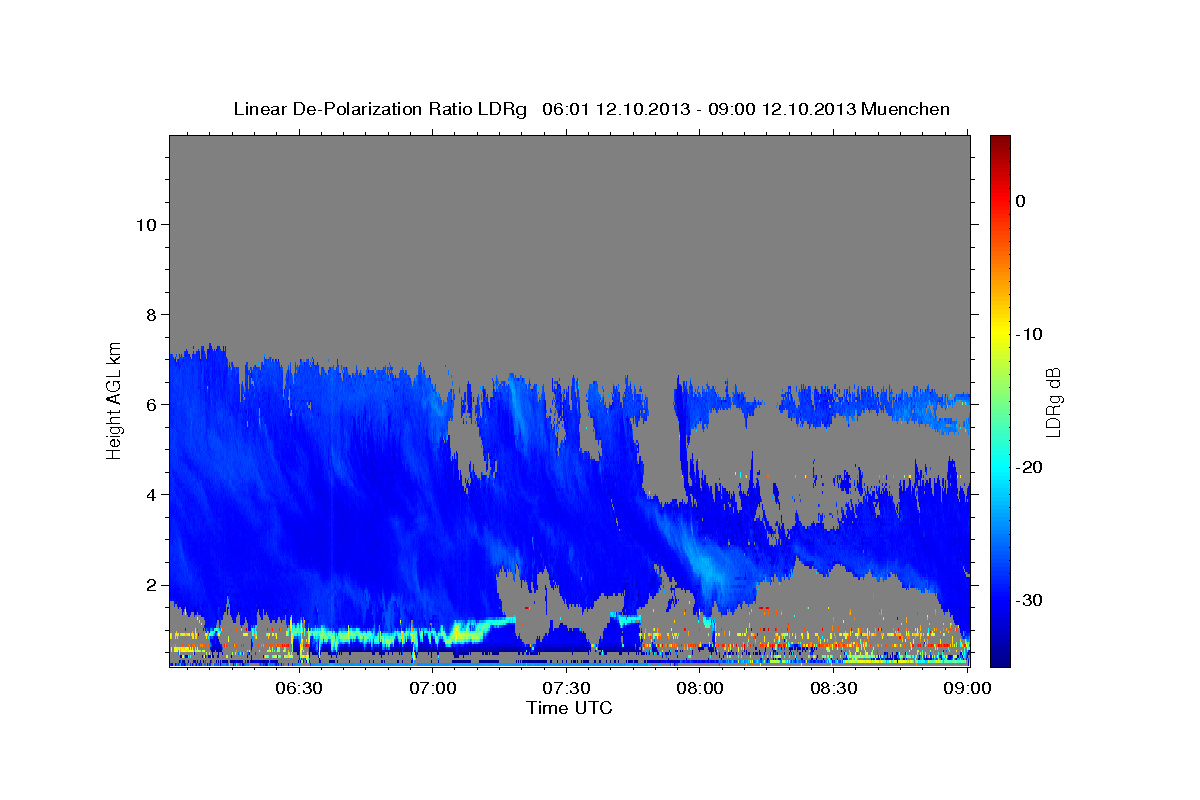Viewport: 1200px width, 800px height.
Task: Click the 07:30 time tick label
Action: [566, 688]
